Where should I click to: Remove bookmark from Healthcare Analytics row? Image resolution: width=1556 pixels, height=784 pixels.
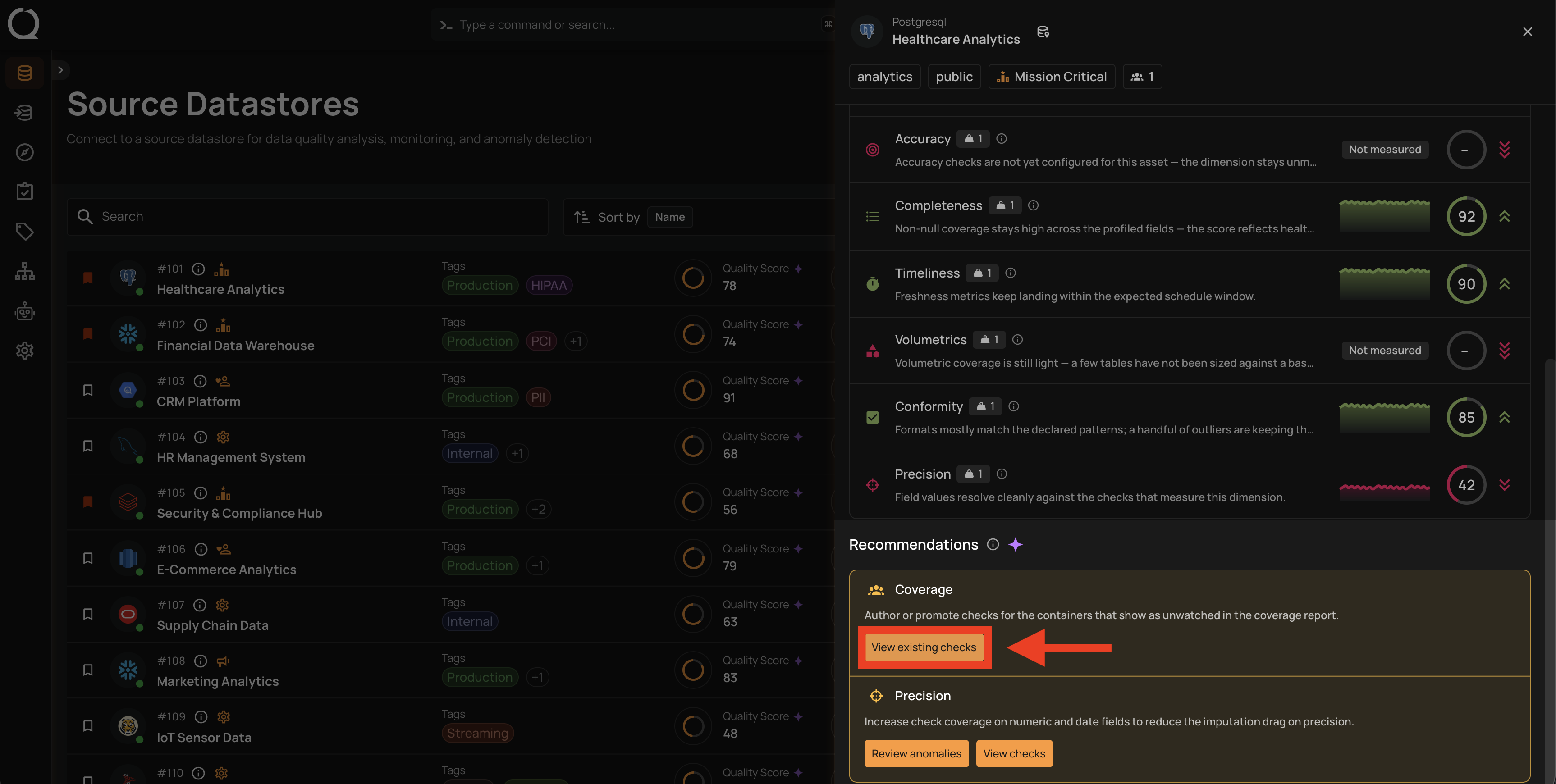pos(87,278)
